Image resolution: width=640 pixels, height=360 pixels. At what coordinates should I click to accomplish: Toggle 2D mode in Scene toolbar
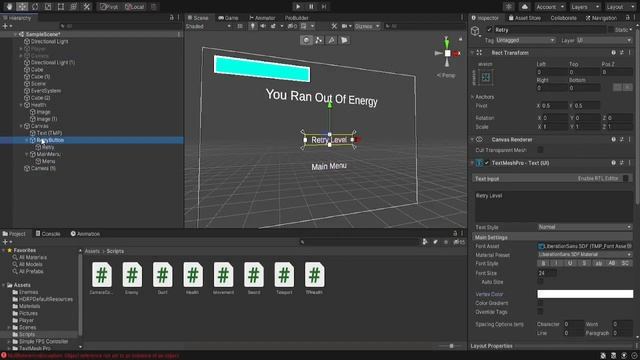click(240, 26)
